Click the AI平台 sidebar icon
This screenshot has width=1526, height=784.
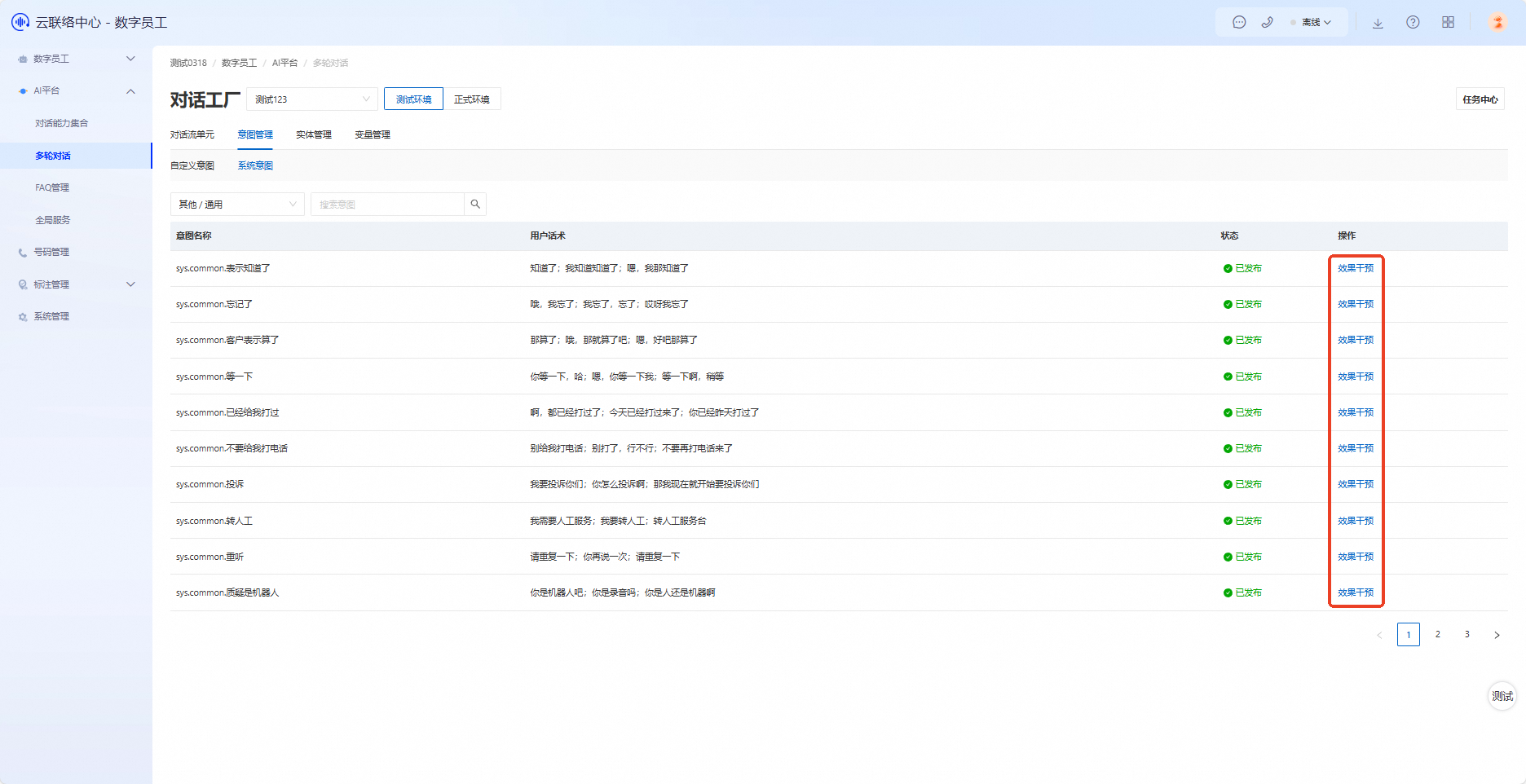click(x=23, y=91)
